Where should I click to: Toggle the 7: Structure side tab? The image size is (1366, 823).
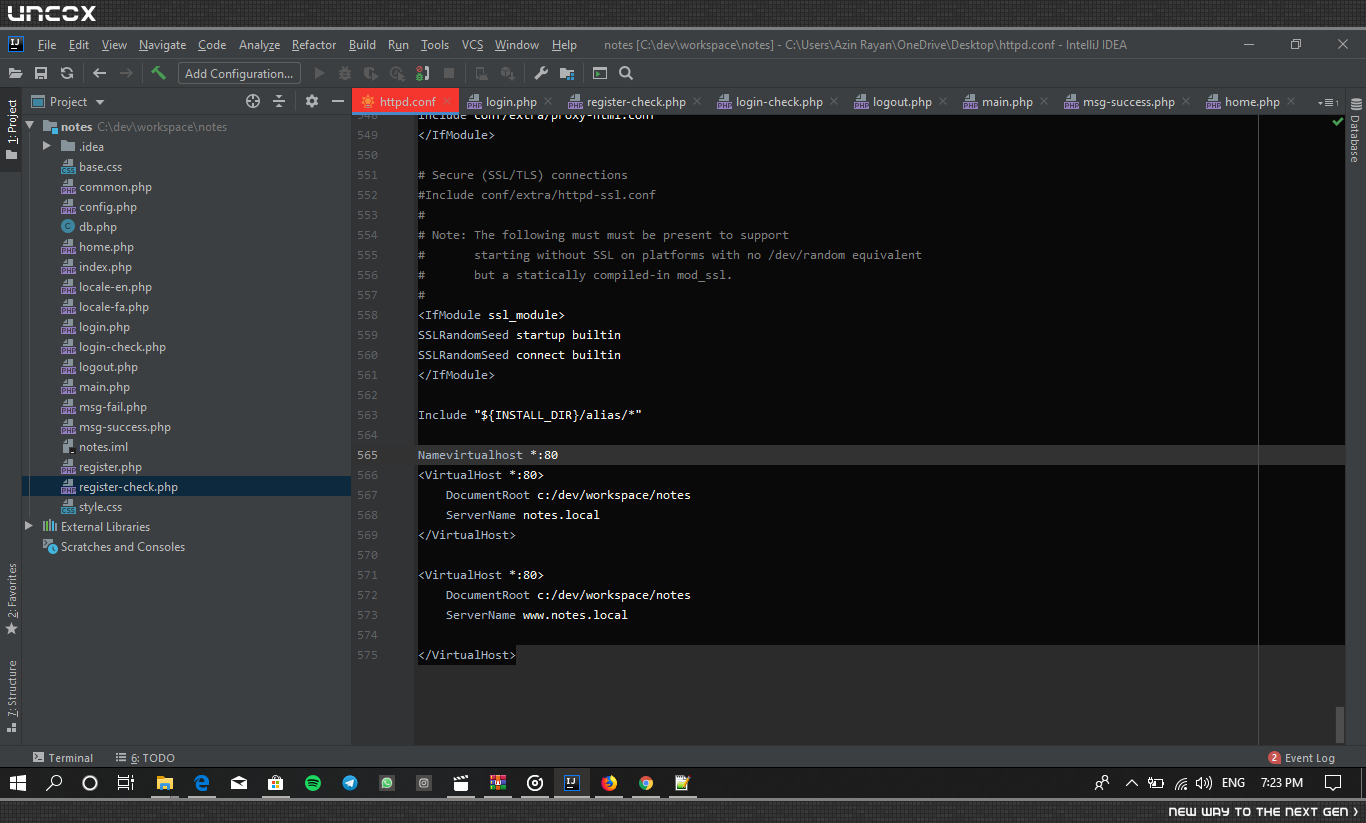click(12, 697)
